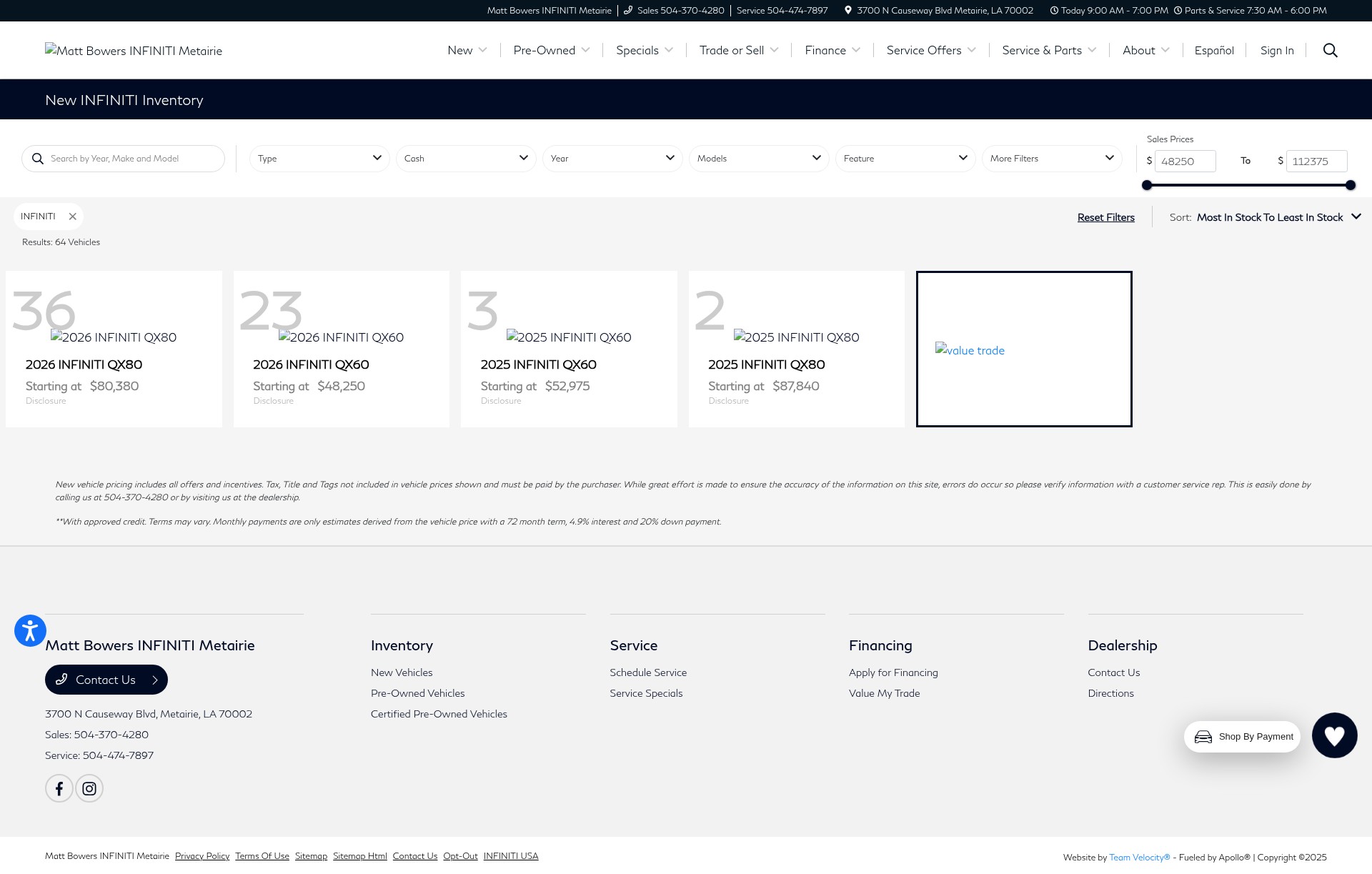Click the minimum sales price field

click(1185, 161)
